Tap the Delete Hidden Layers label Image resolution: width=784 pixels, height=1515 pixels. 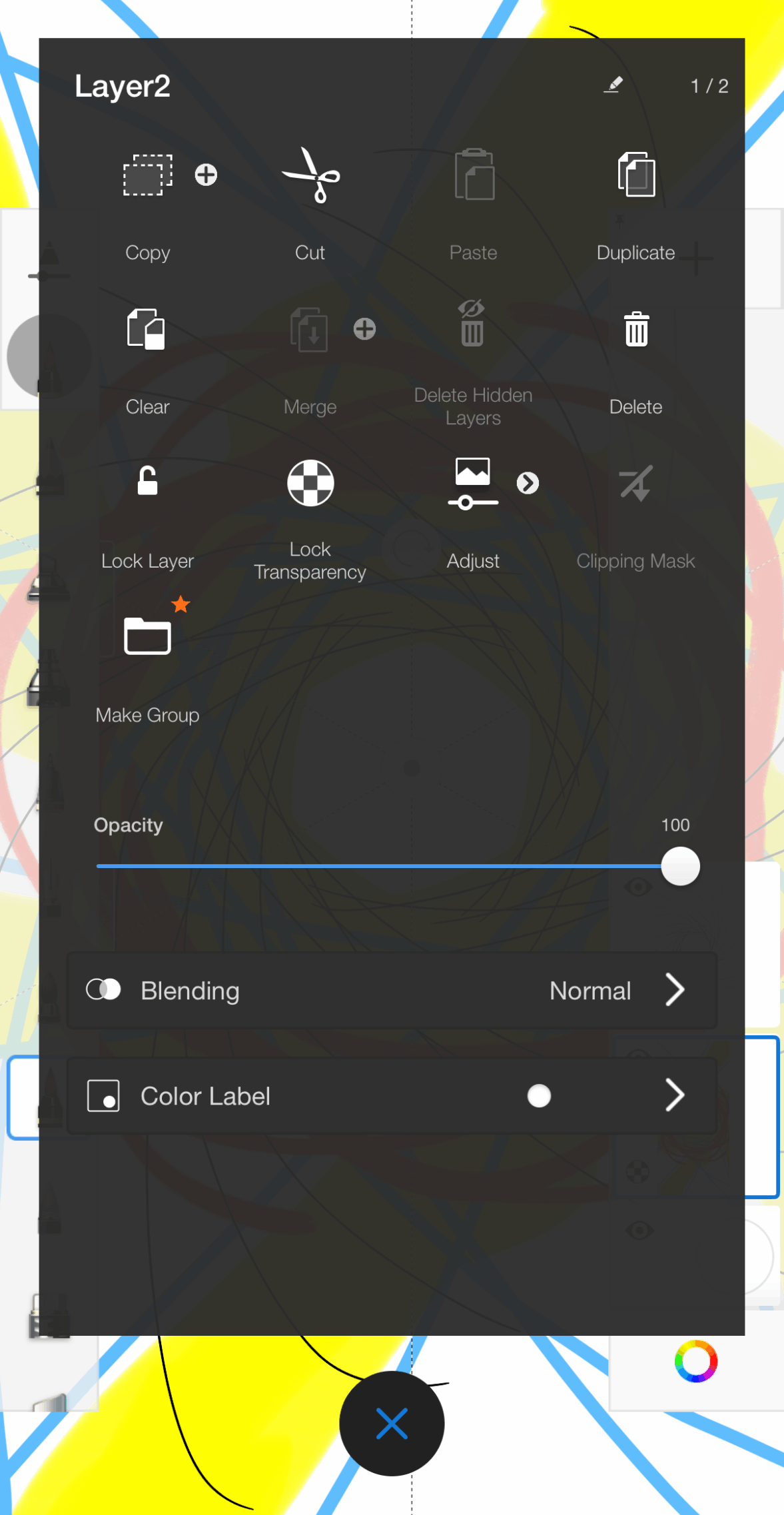473,406
